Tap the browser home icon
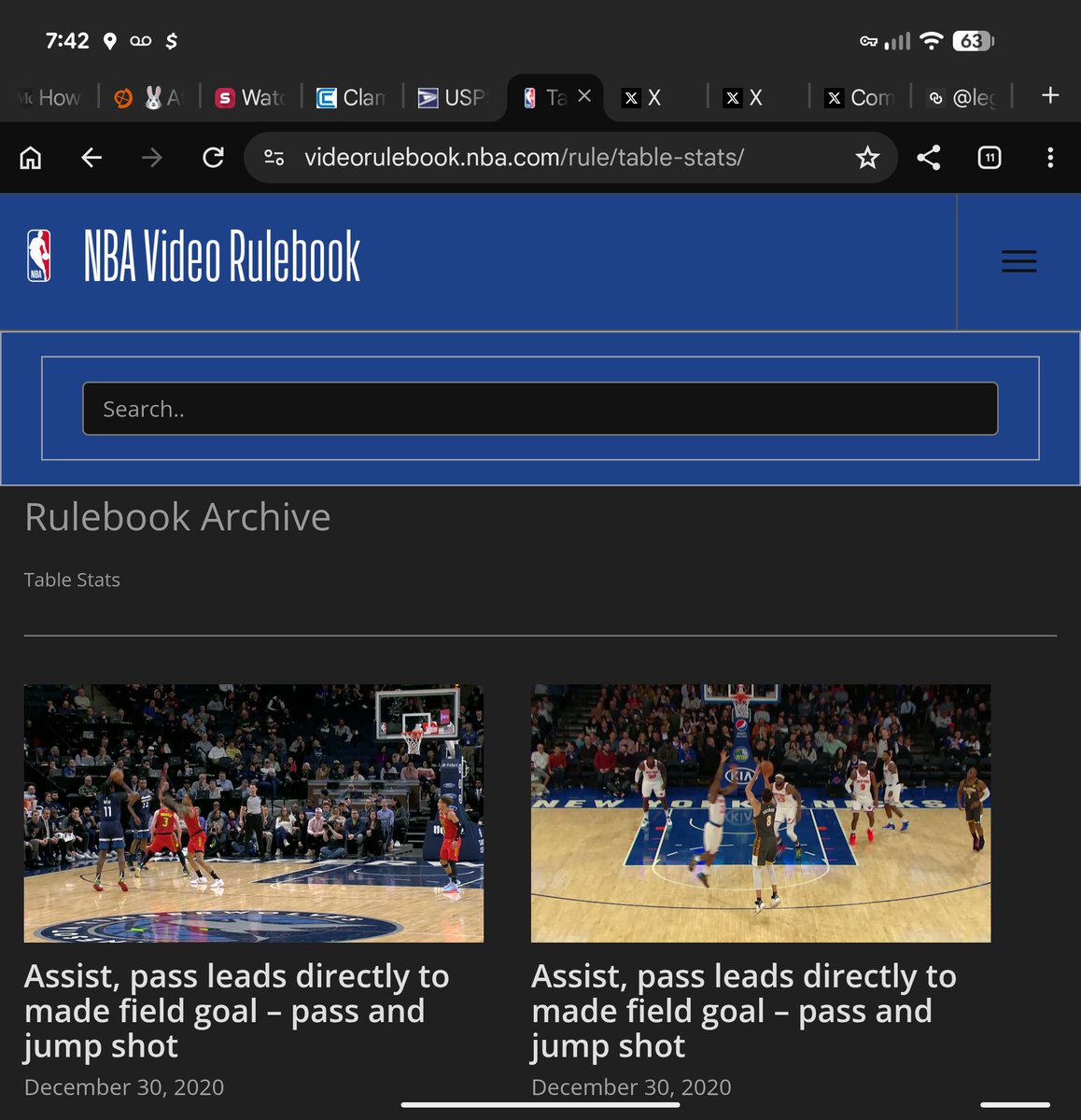Screen dimensions: 1081x1120 (x=31, y=158)
